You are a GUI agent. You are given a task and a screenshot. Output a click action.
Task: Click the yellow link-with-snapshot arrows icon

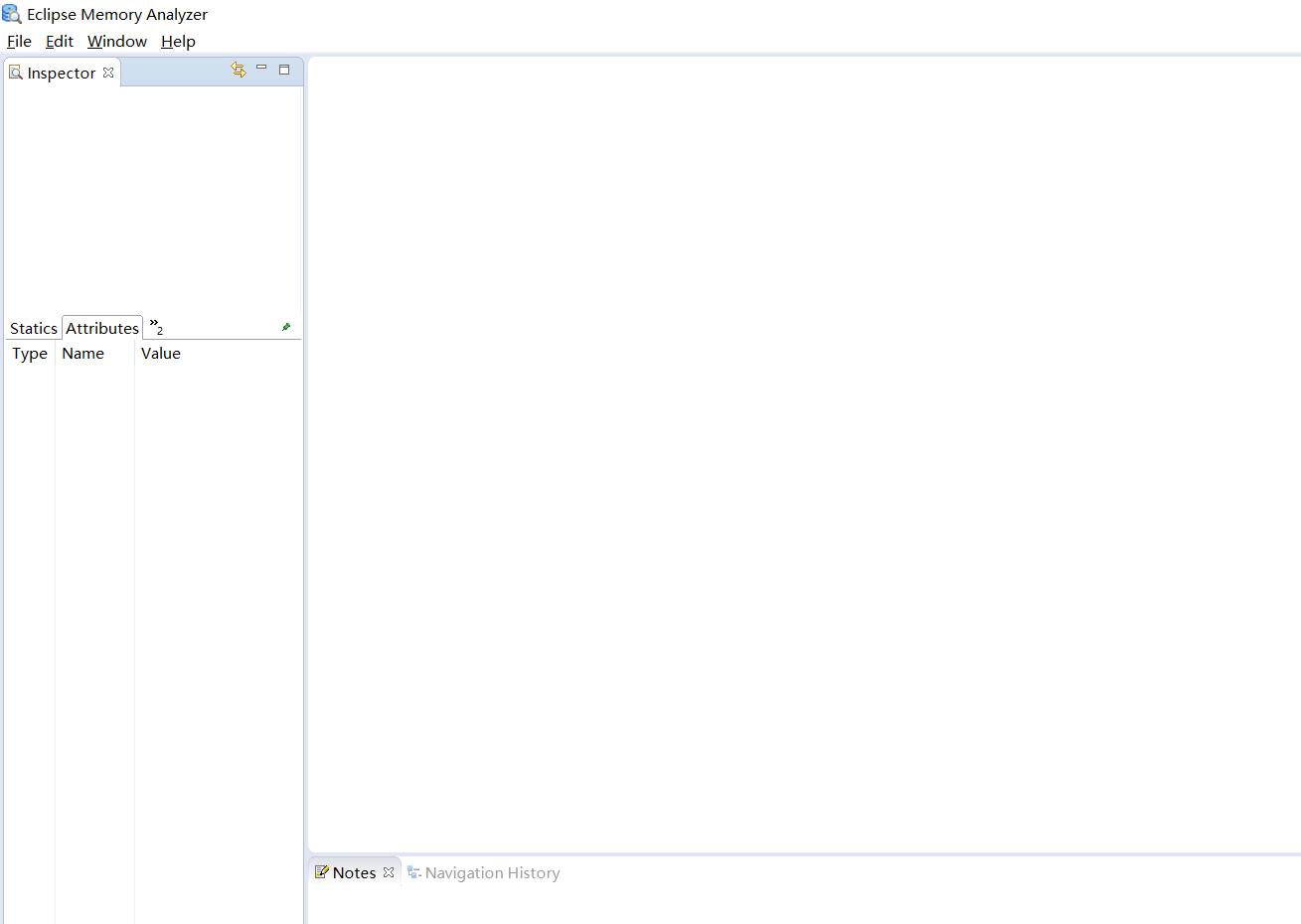[x=239, y=70]
